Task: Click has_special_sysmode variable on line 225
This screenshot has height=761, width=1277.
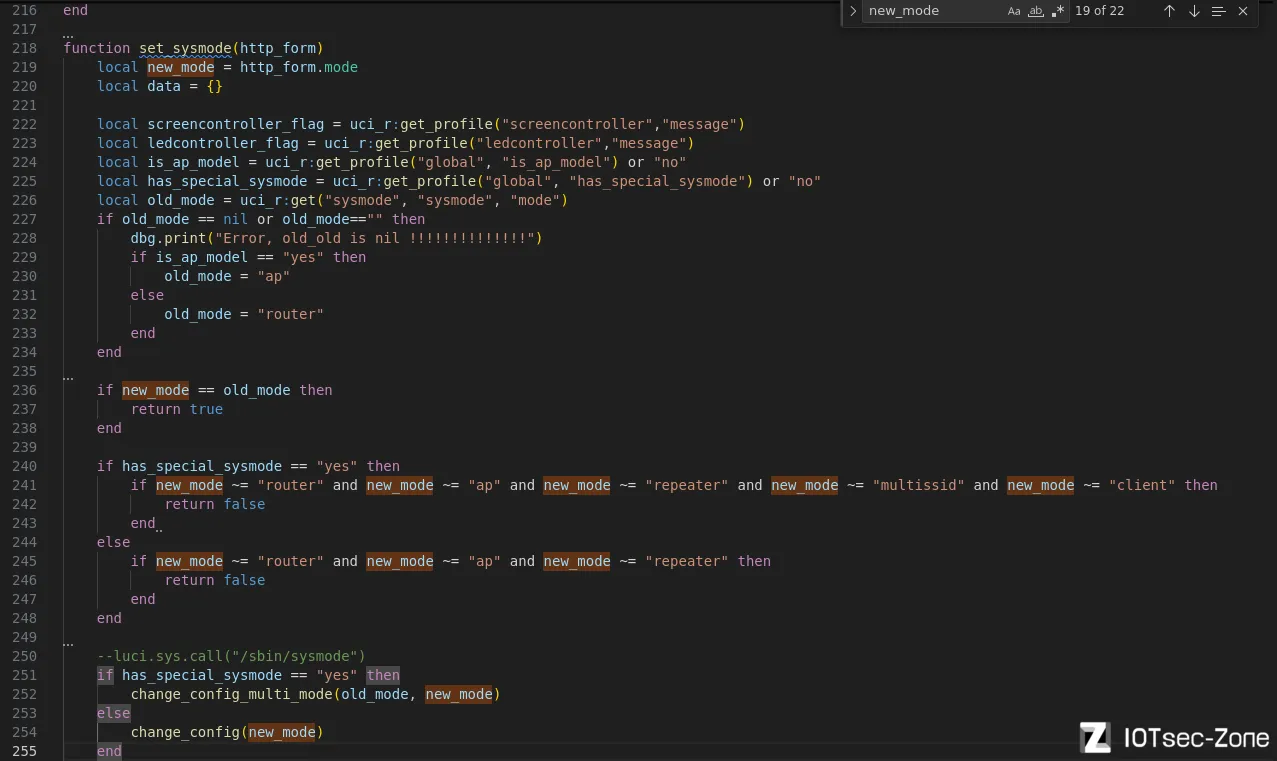Action: (227, 181)
